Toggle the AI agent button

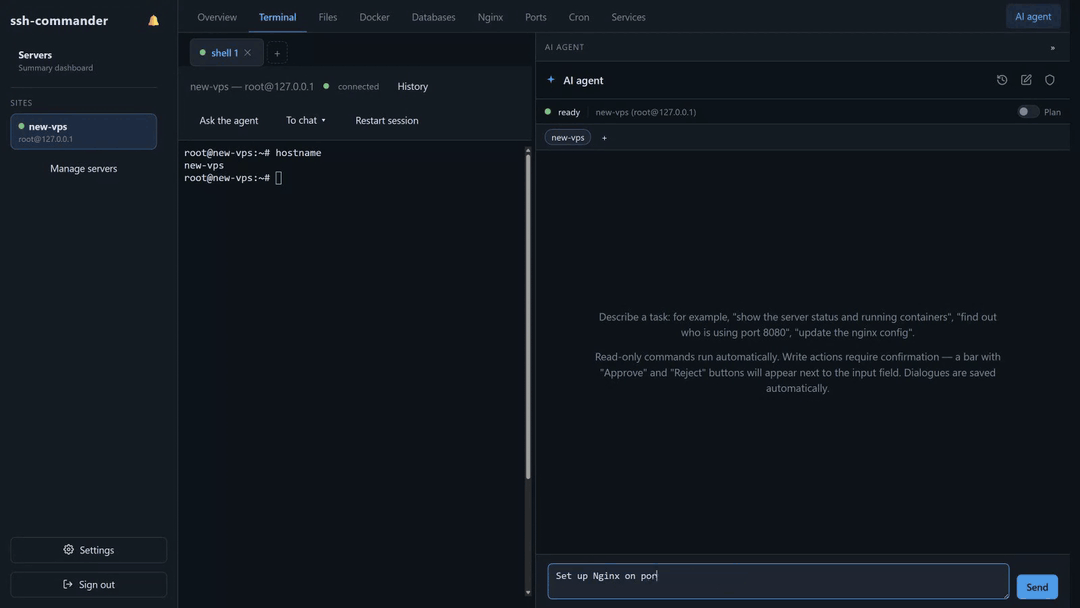(x=1032, y=17)
